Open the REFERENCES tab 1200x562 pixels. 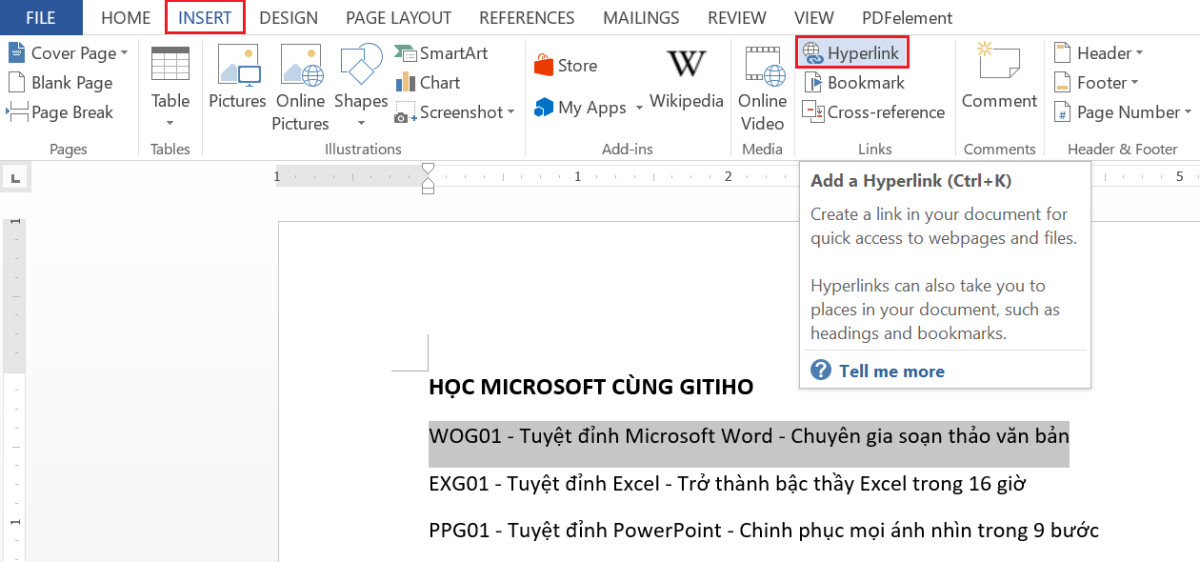pos(527,18)
